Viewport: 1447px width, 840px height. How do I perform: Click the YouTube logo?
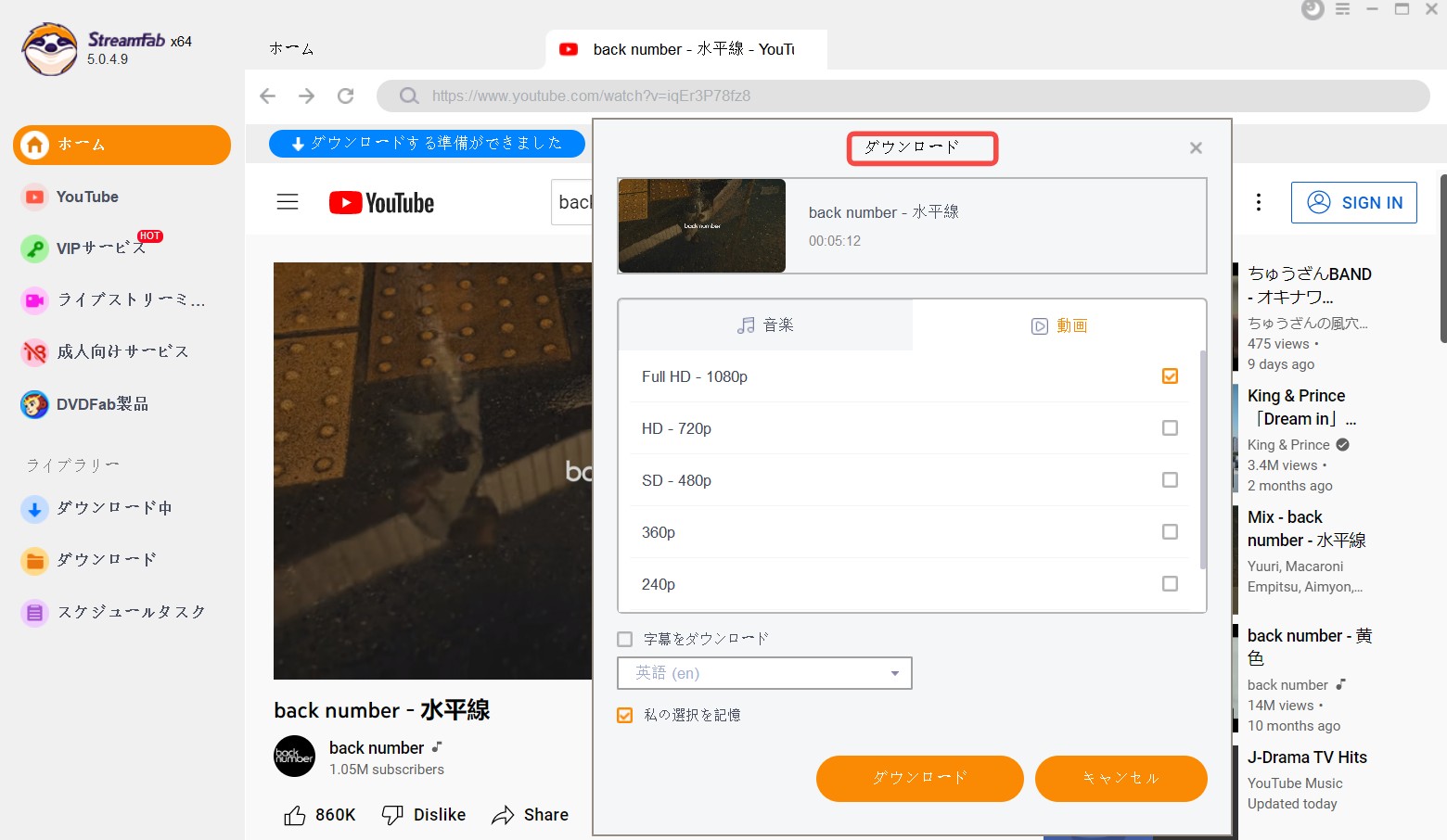click(381, 202)
